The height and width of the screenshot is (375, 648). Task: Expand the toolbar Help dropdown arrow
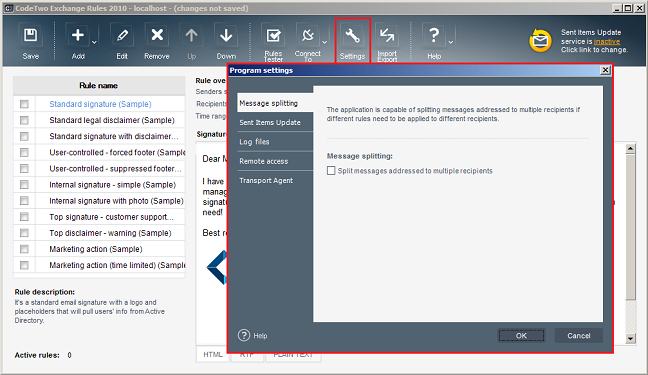tap(450, 42)
